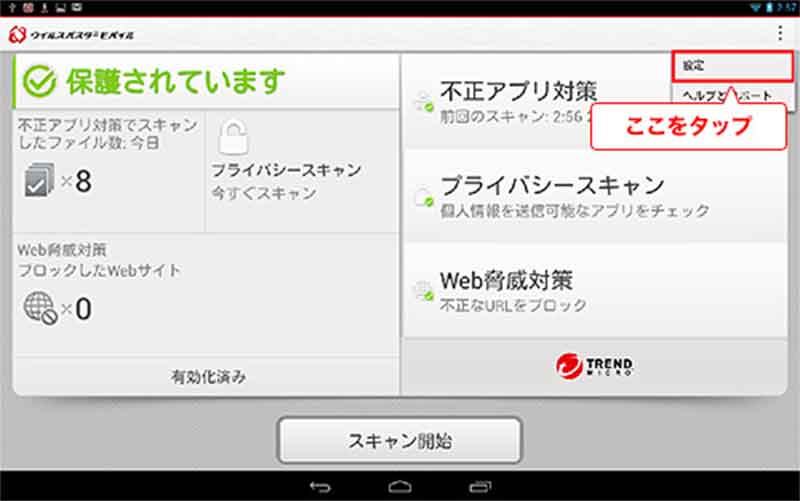Image resolution: width=800 pixels, height=501 pixels.
Task: Tap the Web脅威対策 status icon
Action: [423, 291]
